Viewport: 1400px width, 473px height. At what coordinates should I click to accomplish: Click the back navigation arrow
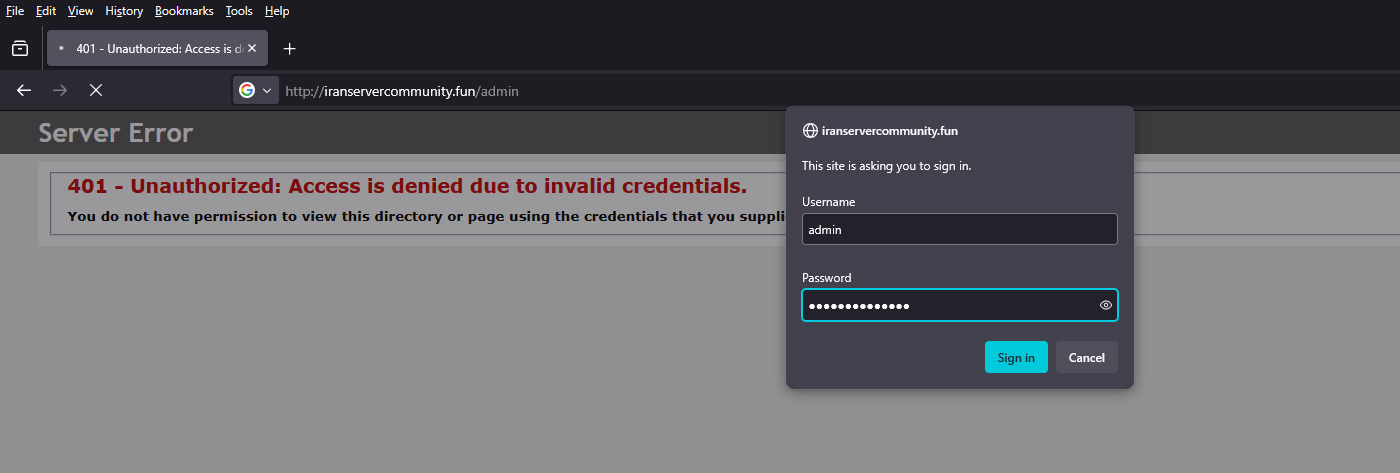24,91
